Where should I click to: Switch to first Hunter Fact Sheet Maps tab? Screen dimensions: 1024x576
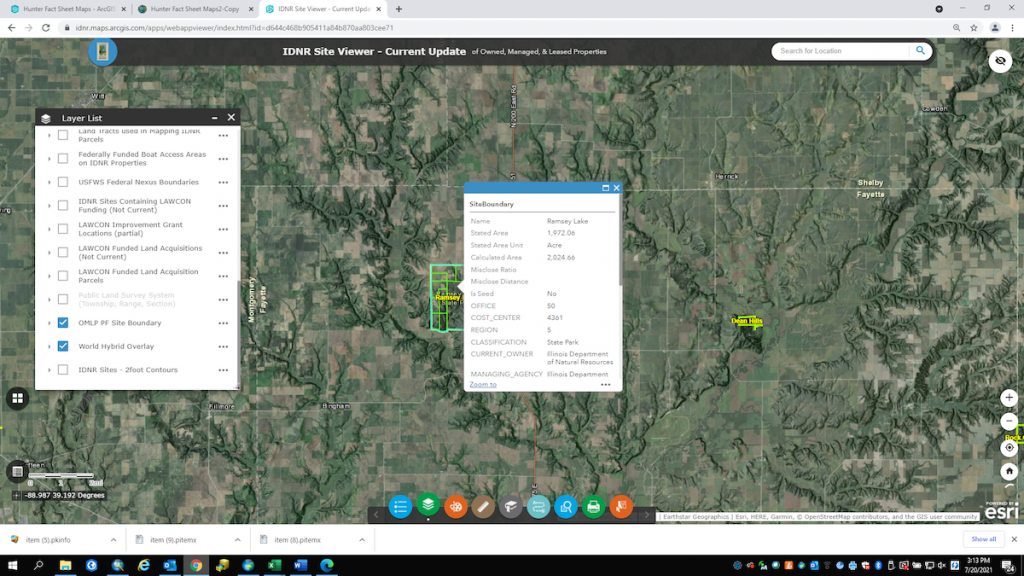pyautogui.click(x=66, y=9)
